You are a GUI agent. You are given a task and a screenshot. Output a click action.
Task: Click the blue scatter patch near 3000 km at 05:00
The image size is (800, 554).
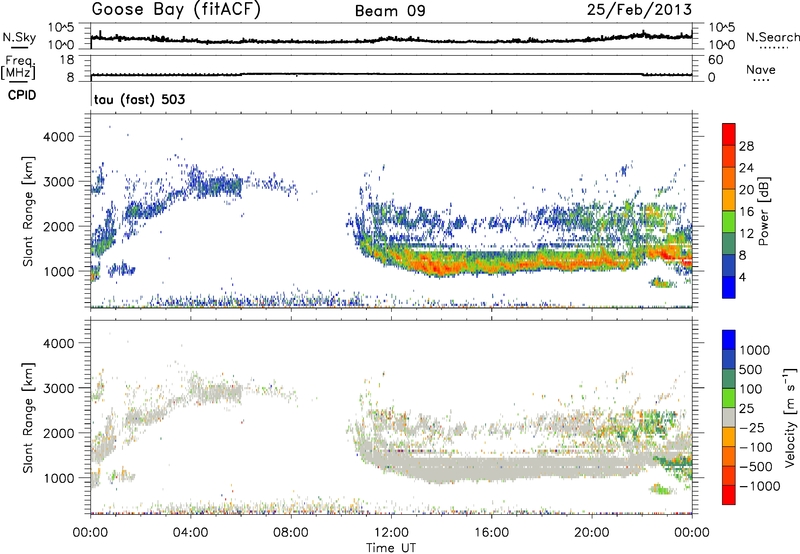tap(217, 185)
